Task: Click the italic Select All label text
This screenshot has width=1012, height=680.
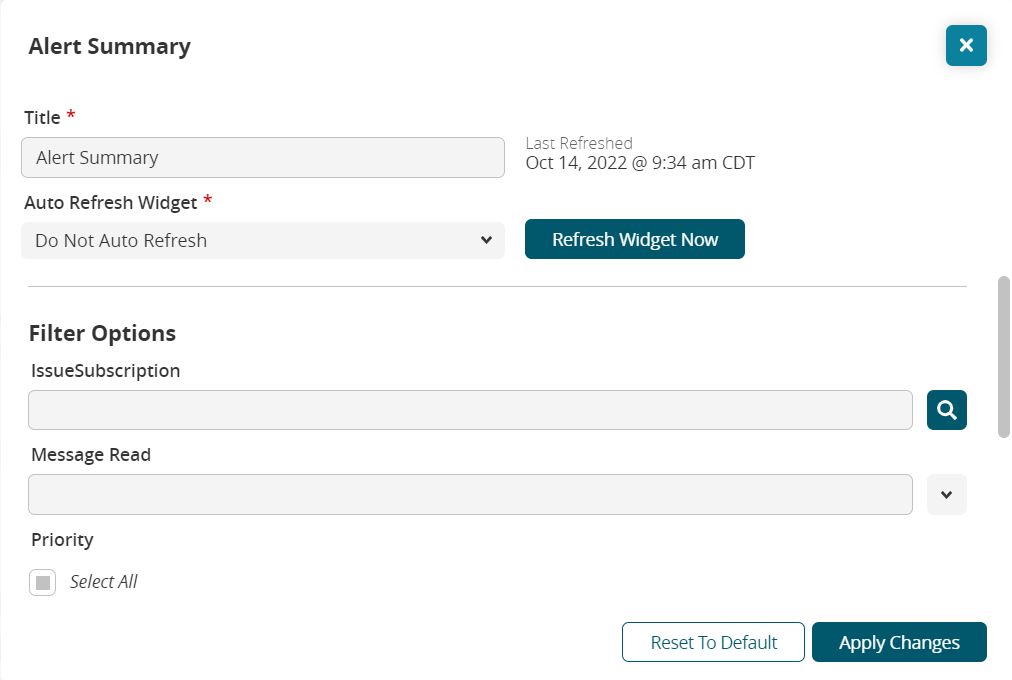Action: [x=103, y=582]
